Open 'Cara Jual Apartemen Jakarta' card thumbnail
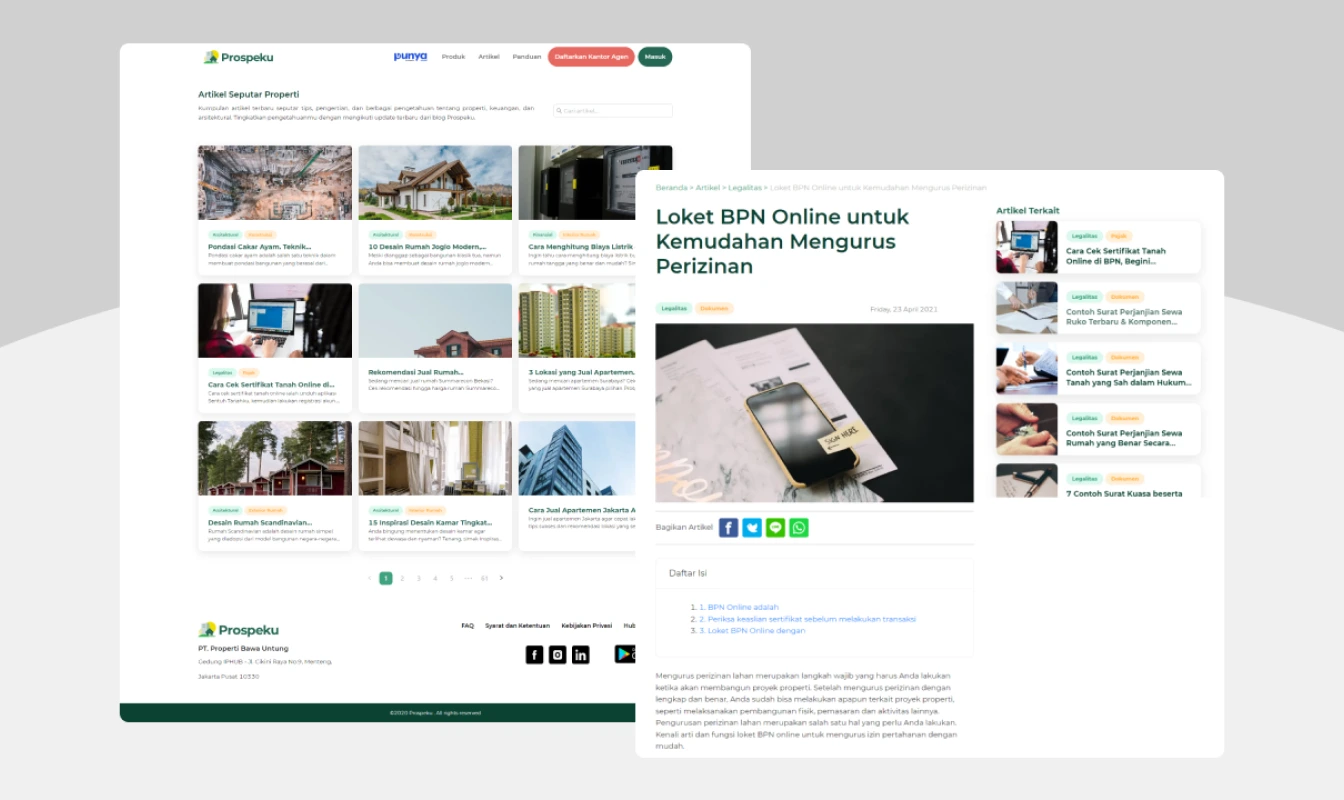This screenshot has width=1344, height=800. coord(577,458)
